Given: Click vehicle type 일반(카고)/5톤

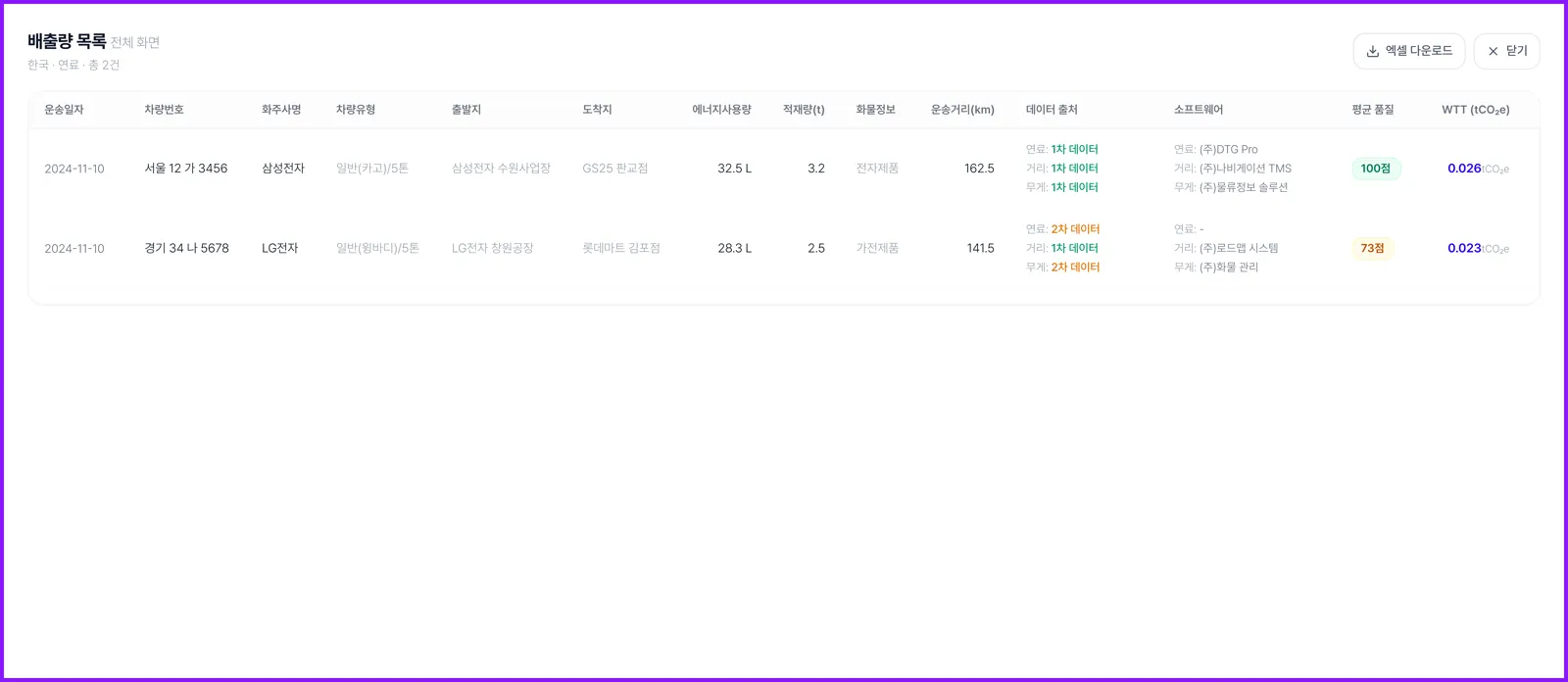Looking at the screenshot, I should coord(372,169).
